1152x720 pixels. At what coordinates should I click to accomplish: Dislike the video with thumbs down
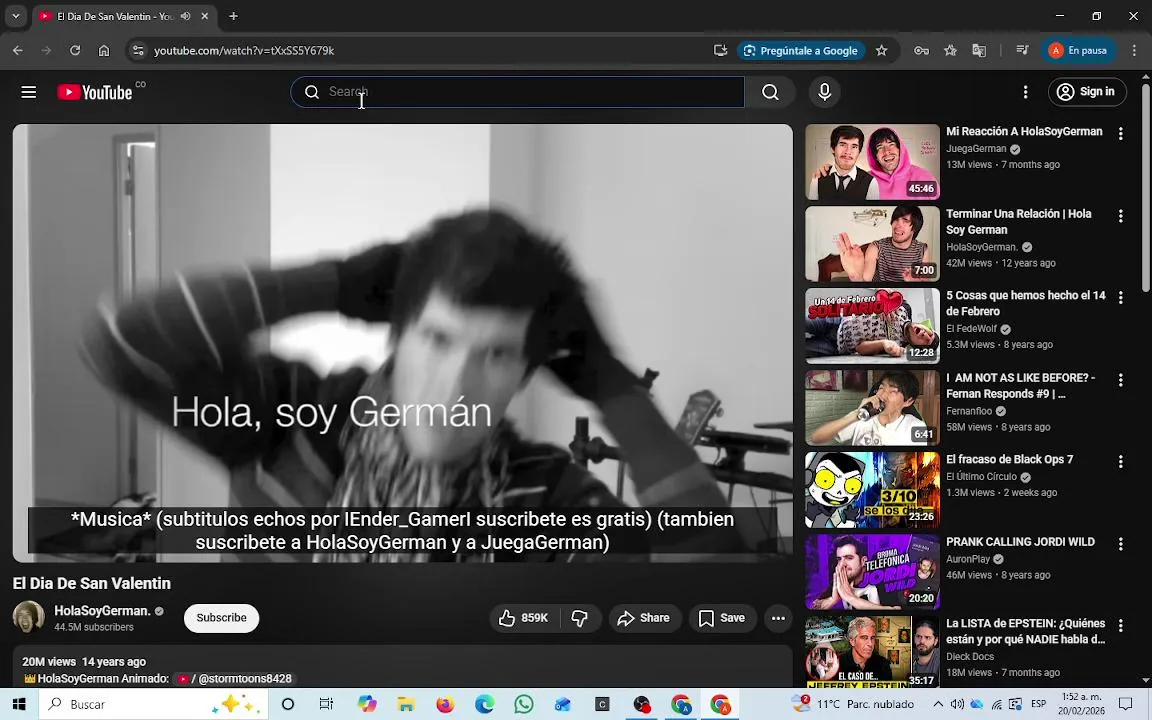coord(580,618)
